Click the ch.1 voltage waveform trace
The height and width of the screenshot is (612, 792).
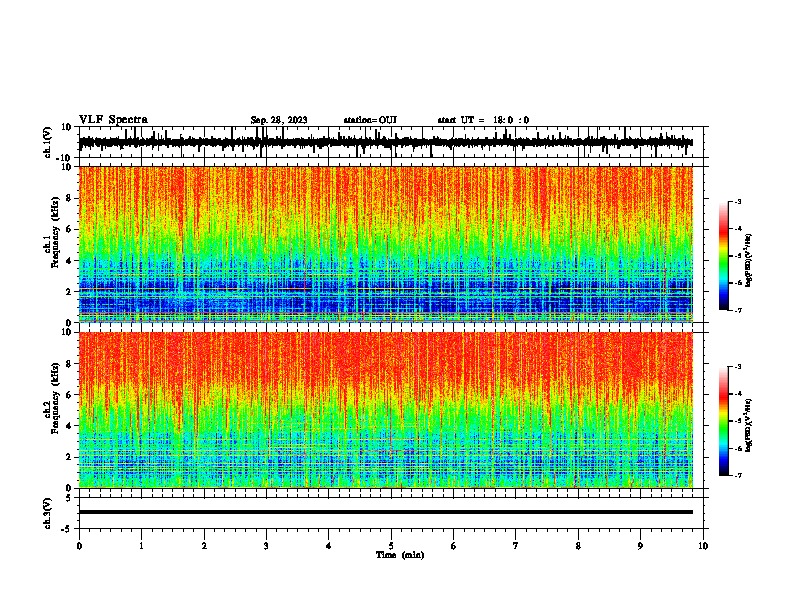(x=385, y=142)
